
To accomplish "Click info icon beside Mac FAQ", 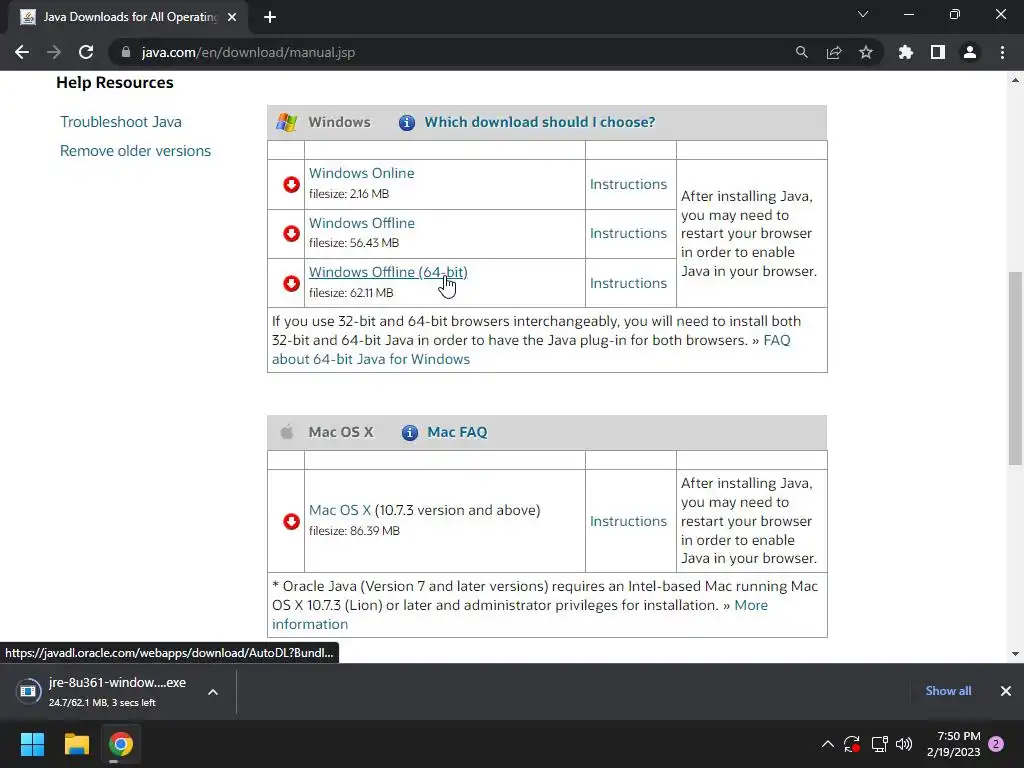I will click(409, 432).
